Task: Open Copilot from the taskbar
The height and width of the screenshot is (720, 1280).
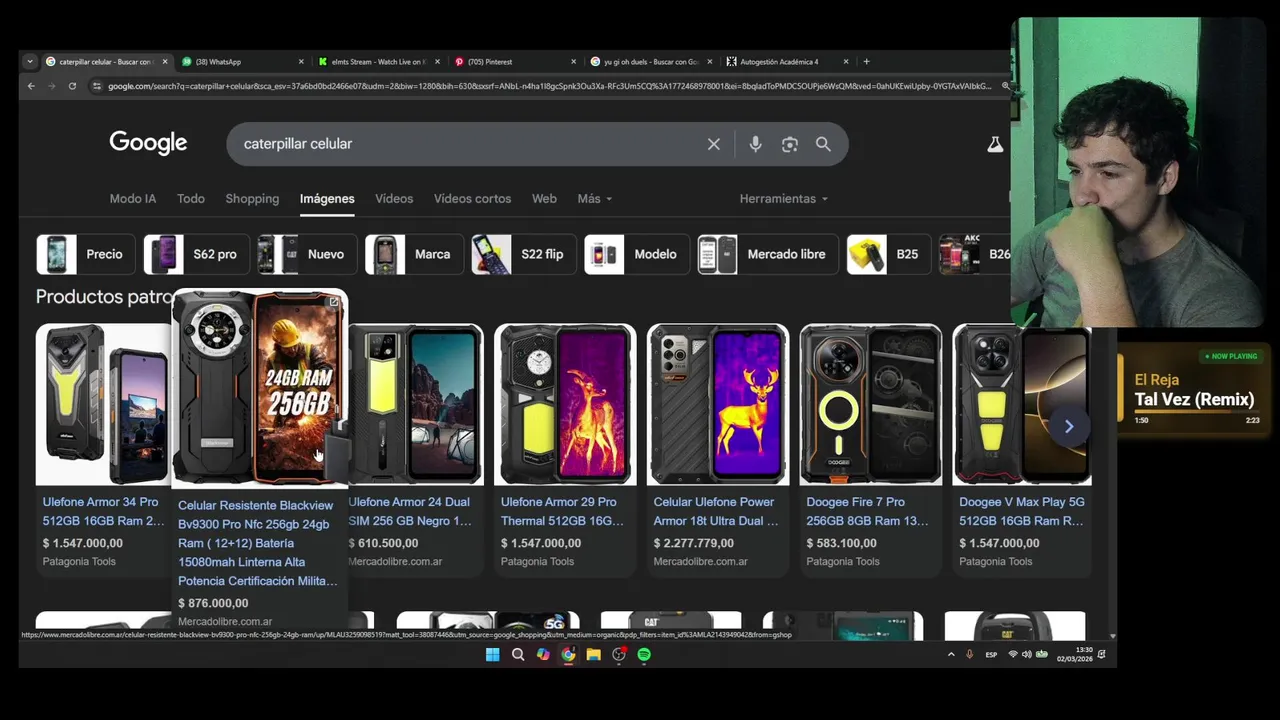Action: [x=543, y=655]
